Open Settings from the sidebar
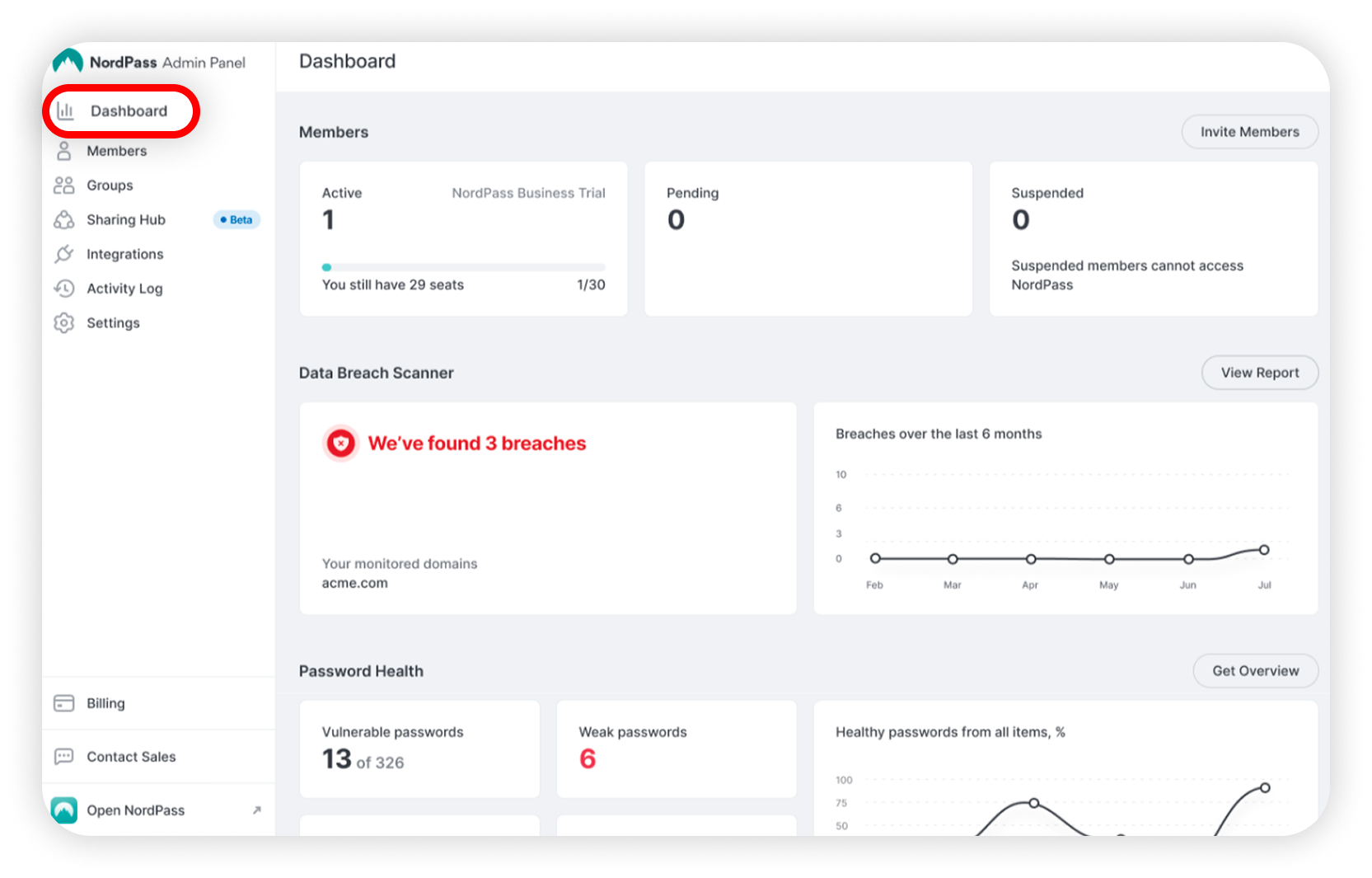This screenshot has width=1372, height=878. coord(113,323)
